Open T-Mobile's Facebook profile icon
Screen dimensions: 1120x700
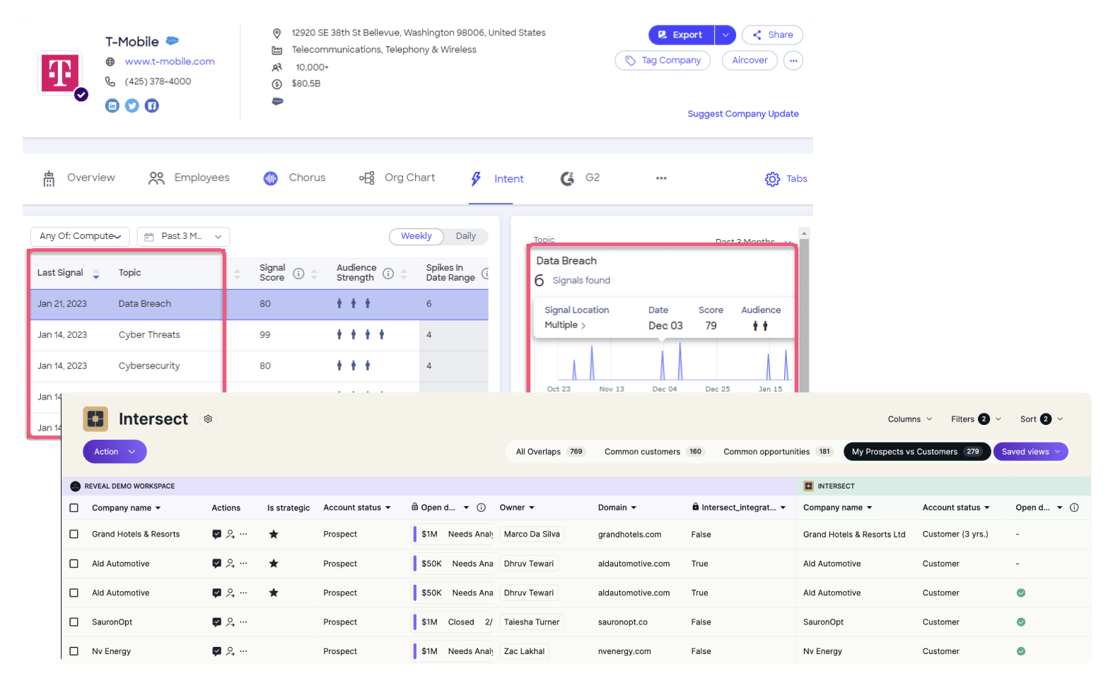(x=152, y=106)
